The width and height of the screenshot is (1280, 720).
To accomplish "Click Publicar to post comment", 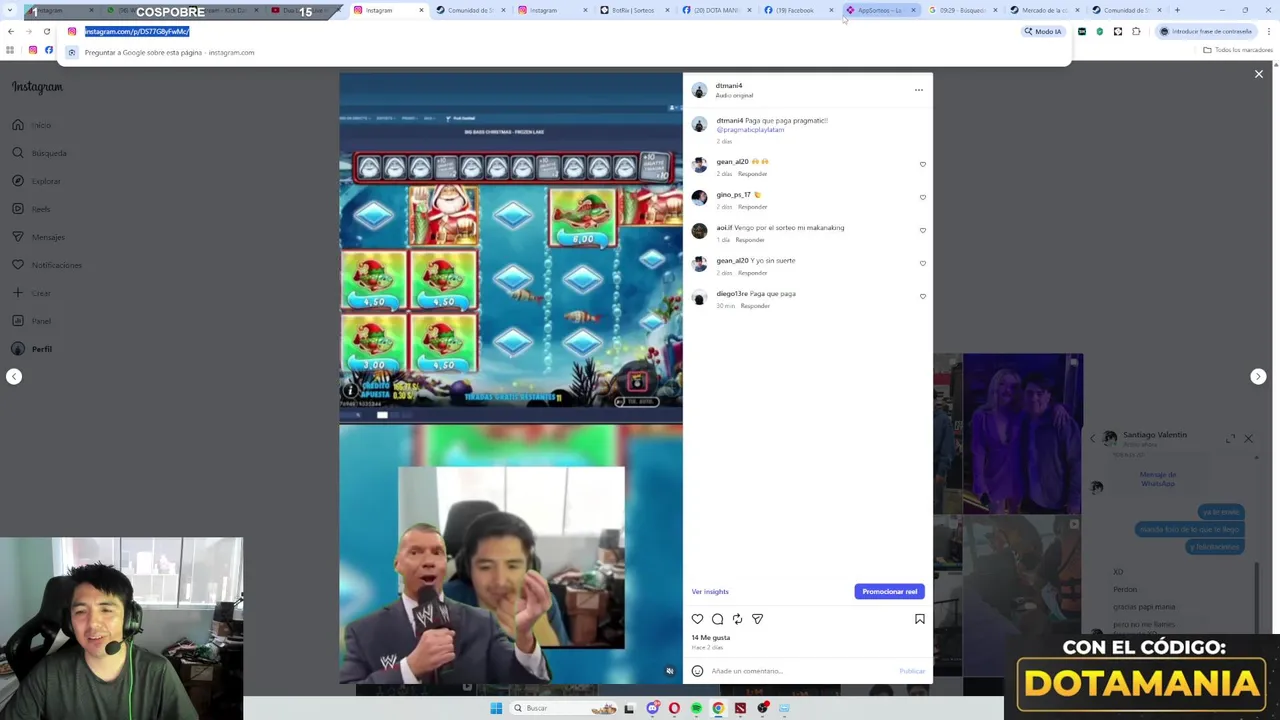I will 912,671.
